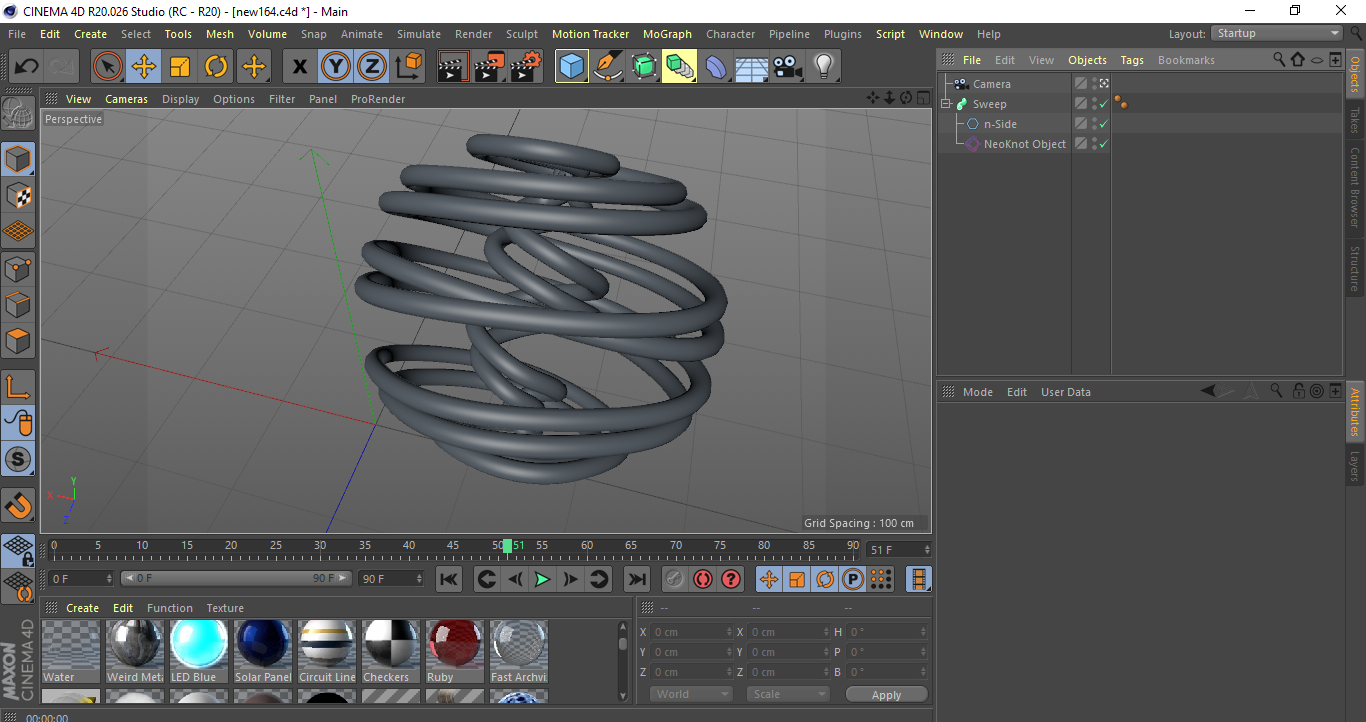Open material manager Create menu
Viewport: 1366px width, 722px height.
coord(83,608)
